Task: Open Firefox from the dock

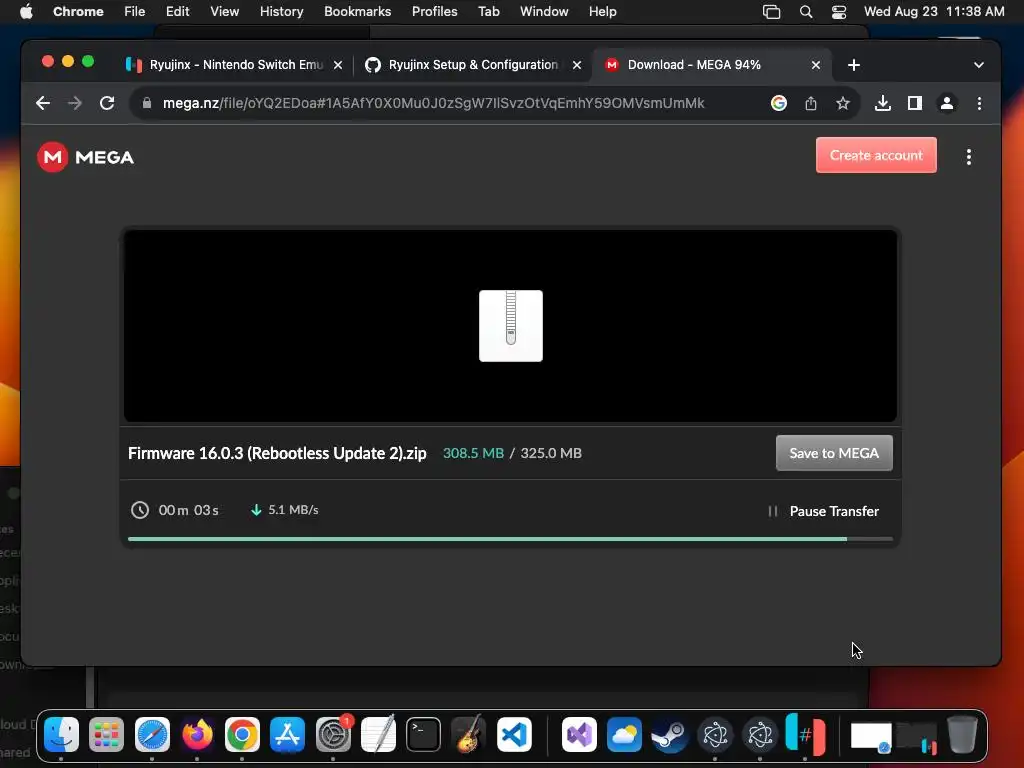Action: point(197,735)
